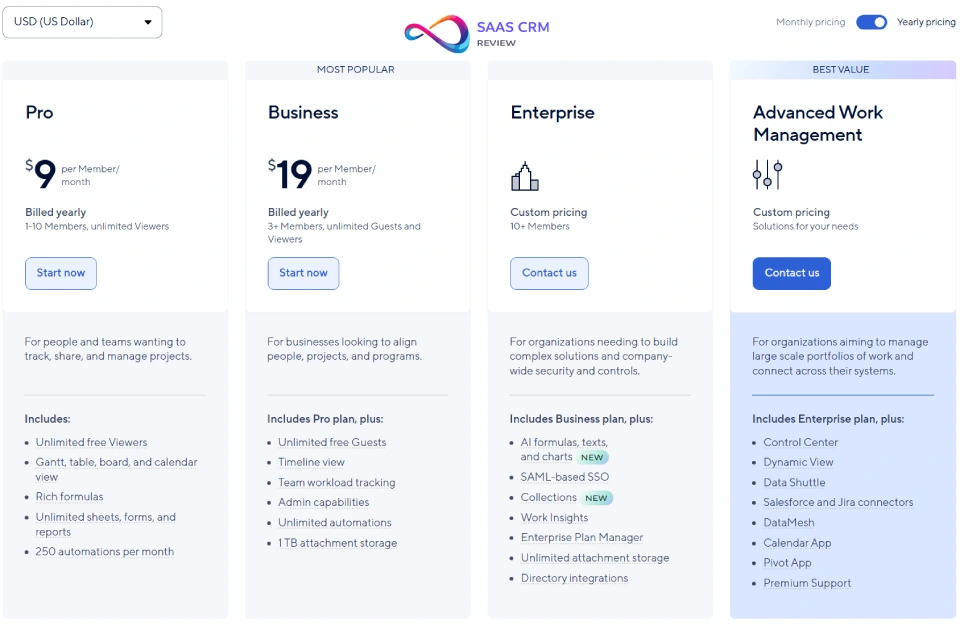960x625 pixels.
Task: Toggle the Monthly/Yearly pricing switch
Action: [x=871, y=22]
